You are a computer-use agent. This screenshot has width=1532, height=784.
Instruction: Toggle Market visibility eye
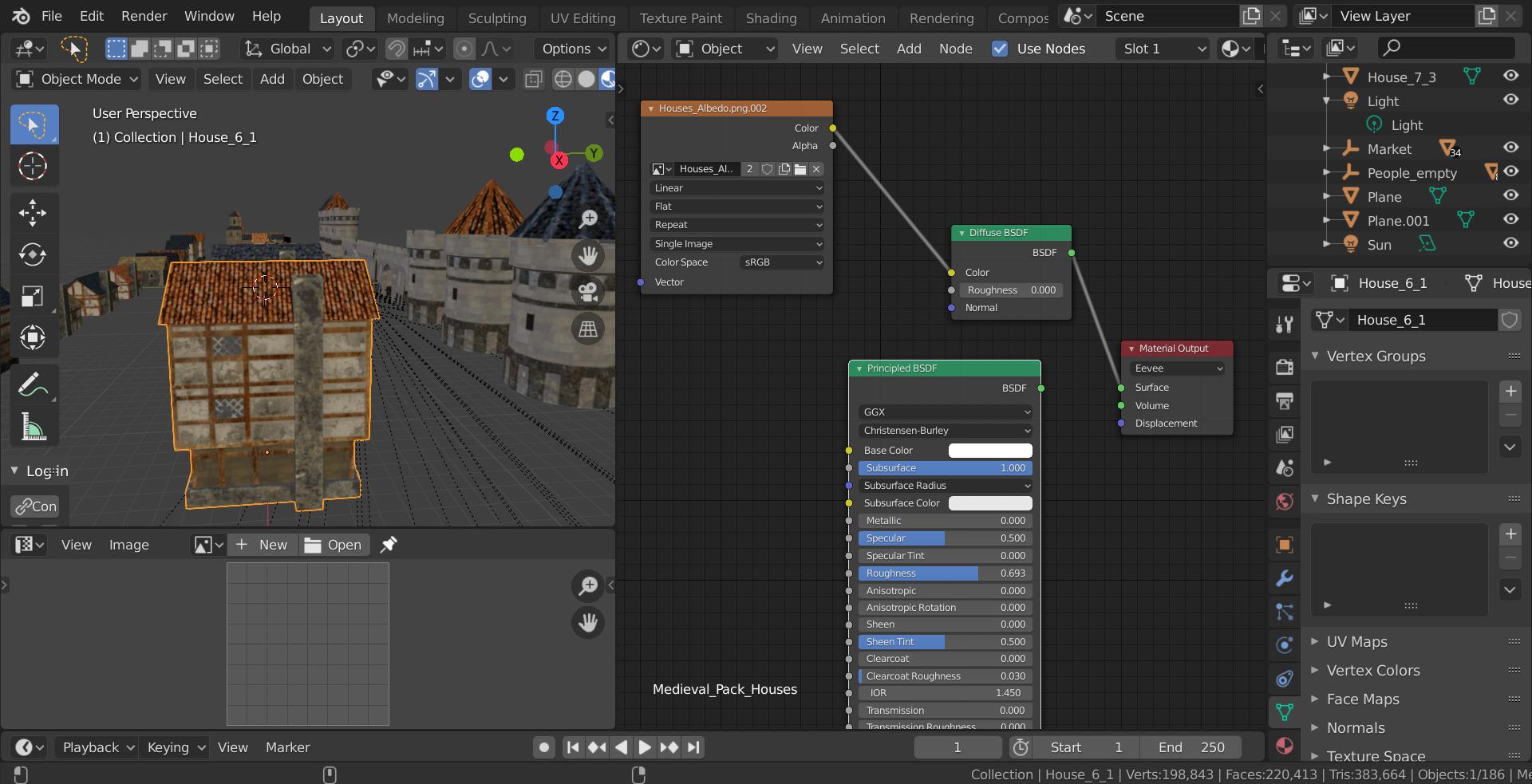1510,148
